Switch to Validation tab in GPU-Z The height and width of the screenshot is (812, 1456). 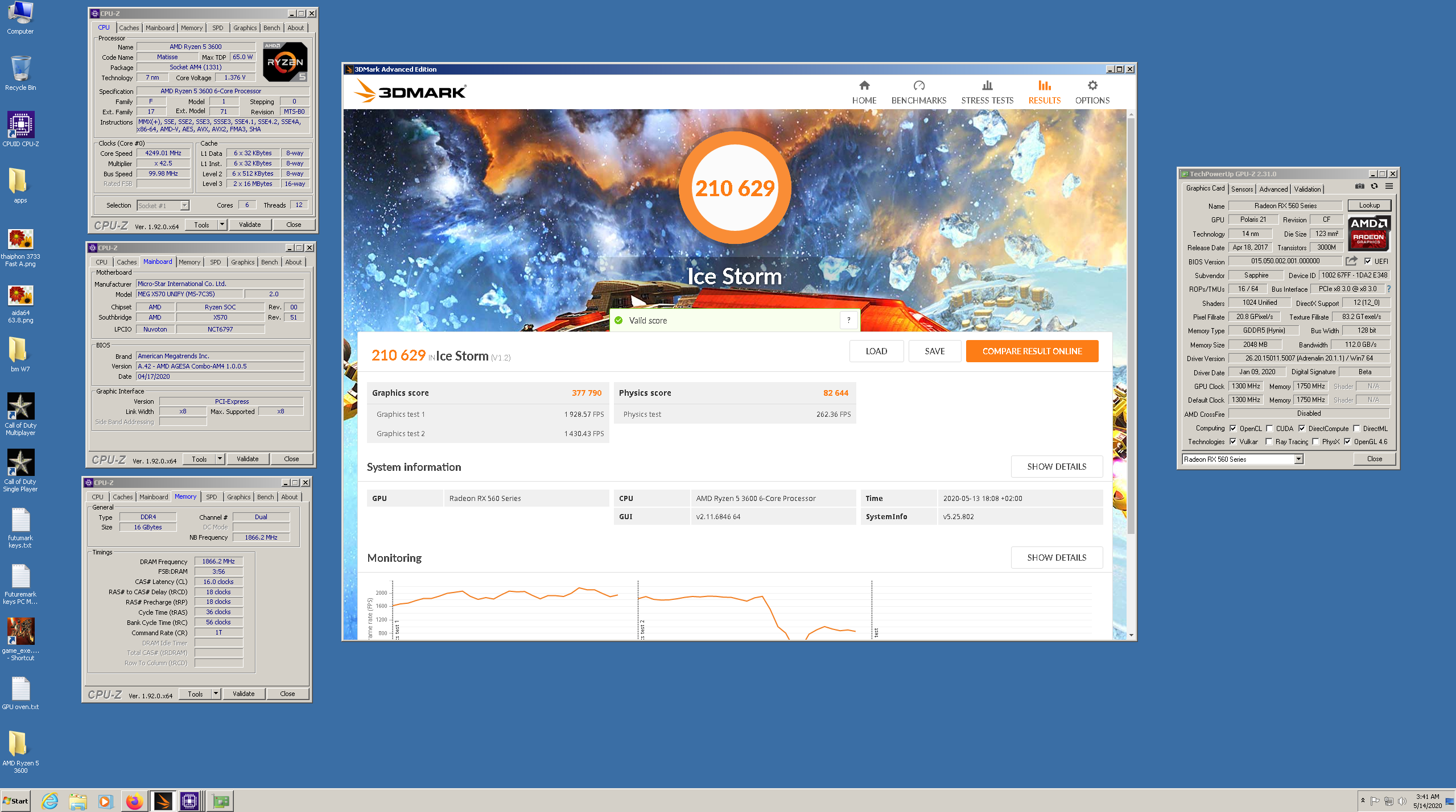pos(1307,189)
